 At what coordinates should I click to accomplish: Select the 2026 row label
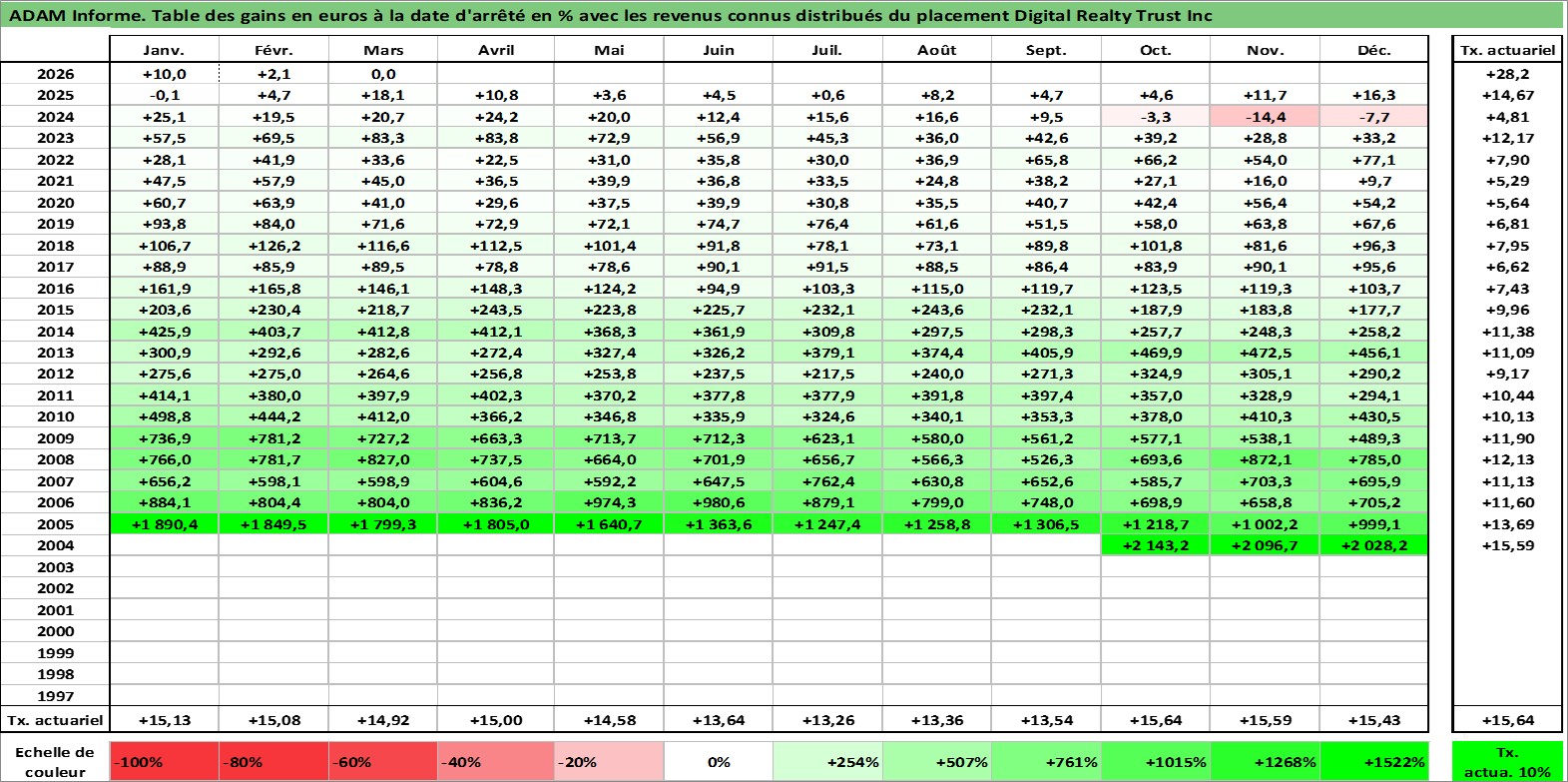[55, 74]
